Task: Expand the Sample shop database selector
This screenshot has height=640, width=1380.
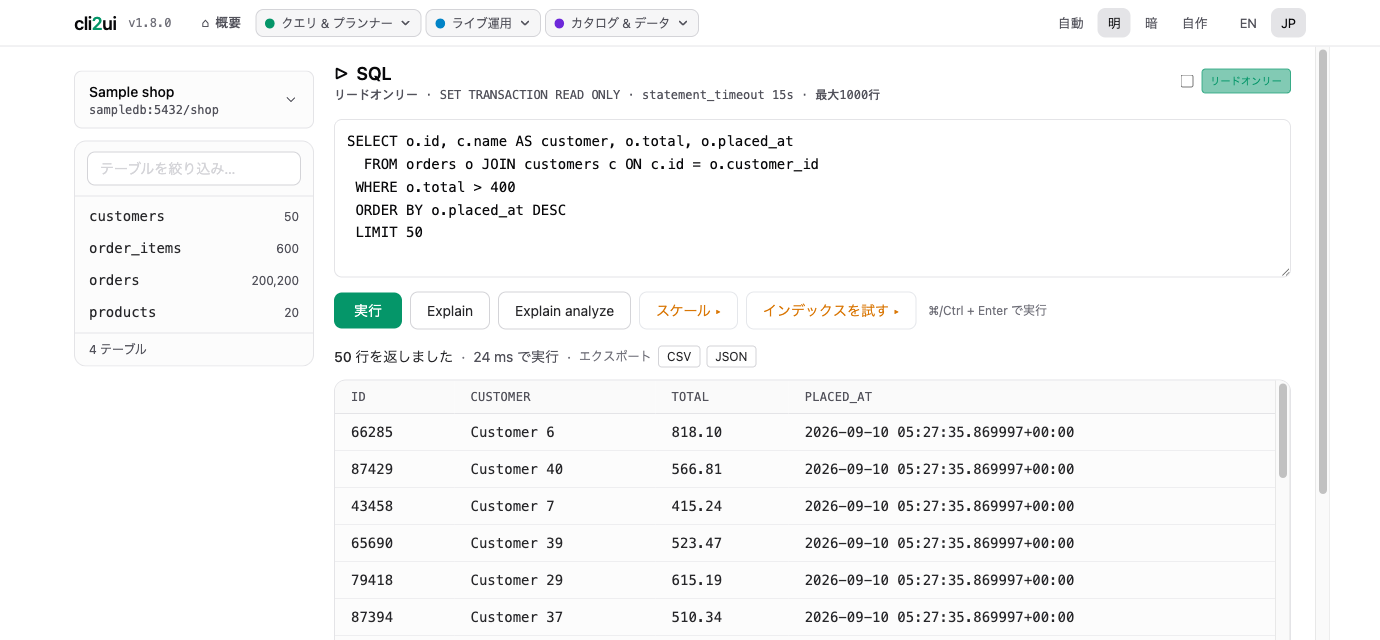Action: tap(194, 100)
